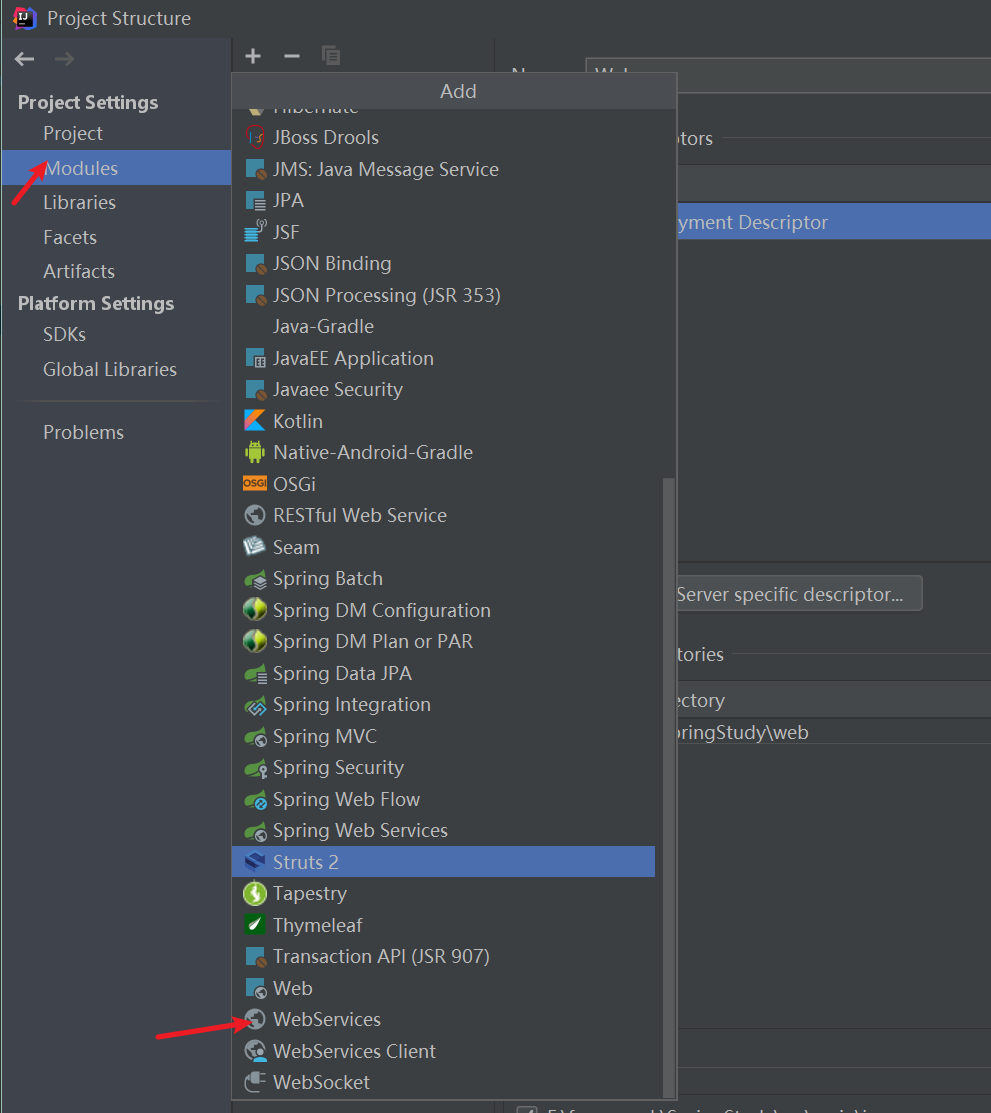Click the Server specific descriptor button
991x1113 pixels.
(x=798, y=593)
